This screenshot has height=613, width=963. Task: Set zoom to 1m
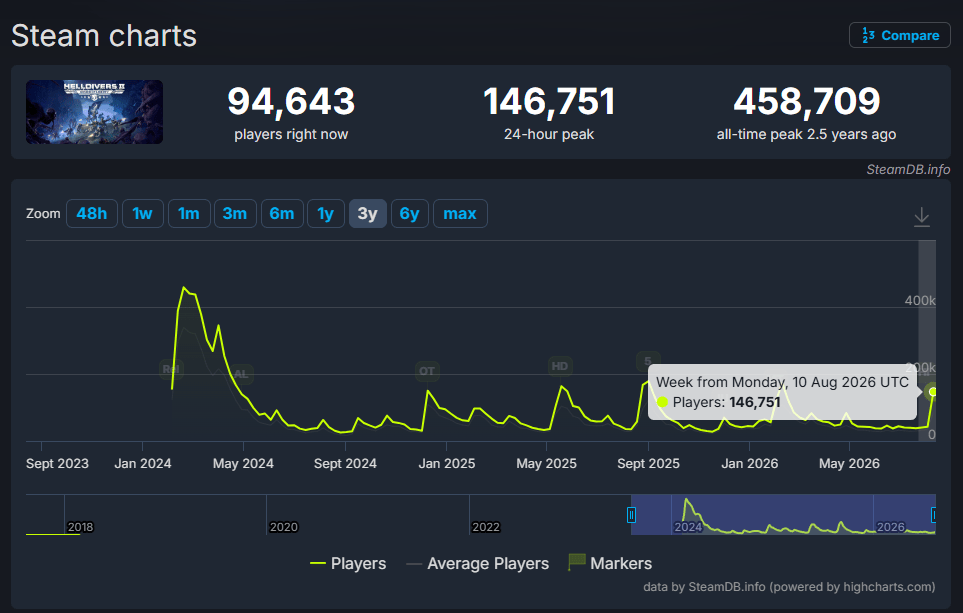click(189, 214)
